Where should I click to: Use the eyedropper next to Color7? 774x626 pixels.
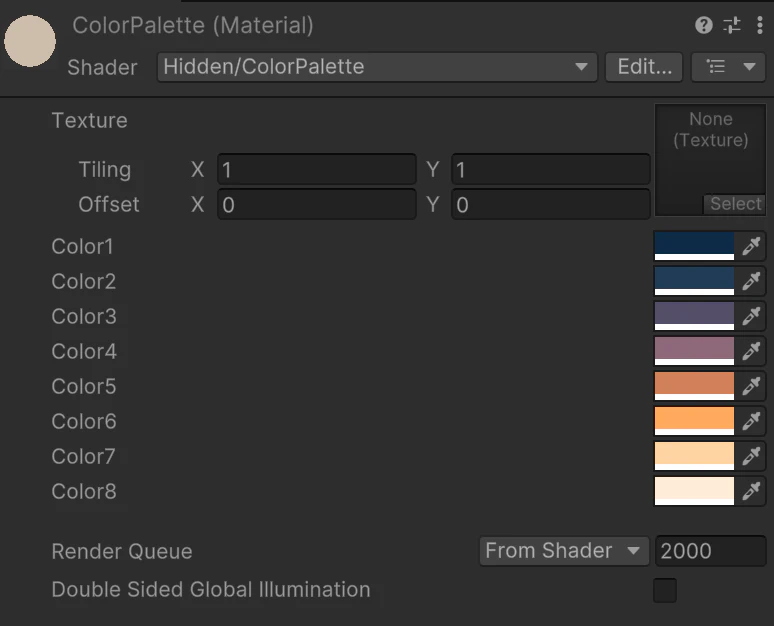coord(750,456)
